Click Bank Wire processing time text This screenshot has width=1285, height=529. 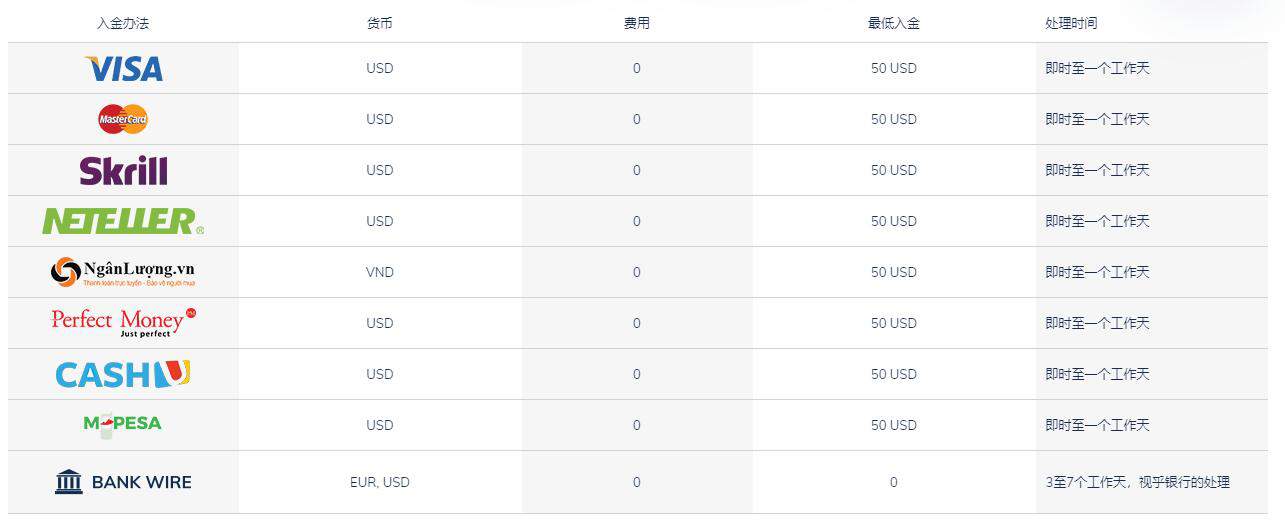[x=1138, y=482]
